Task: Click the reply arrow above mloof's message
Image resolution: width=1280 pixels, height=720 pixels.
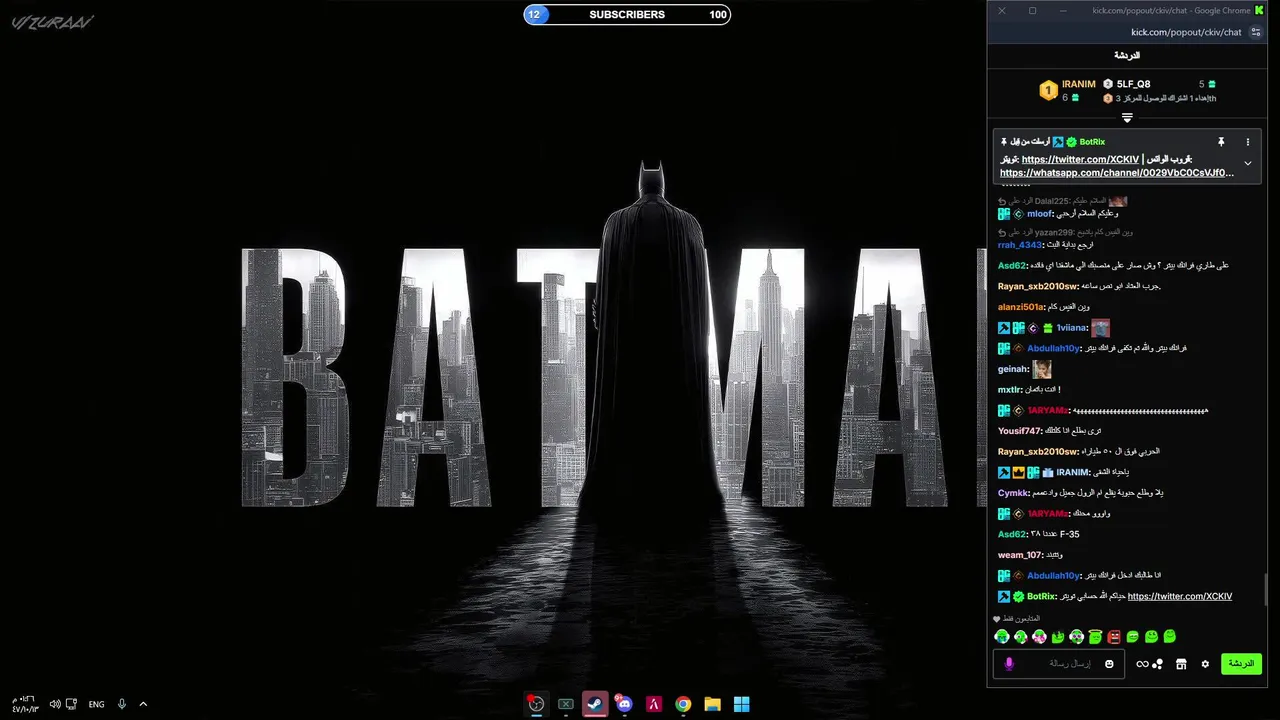Action: [1002, 201]
